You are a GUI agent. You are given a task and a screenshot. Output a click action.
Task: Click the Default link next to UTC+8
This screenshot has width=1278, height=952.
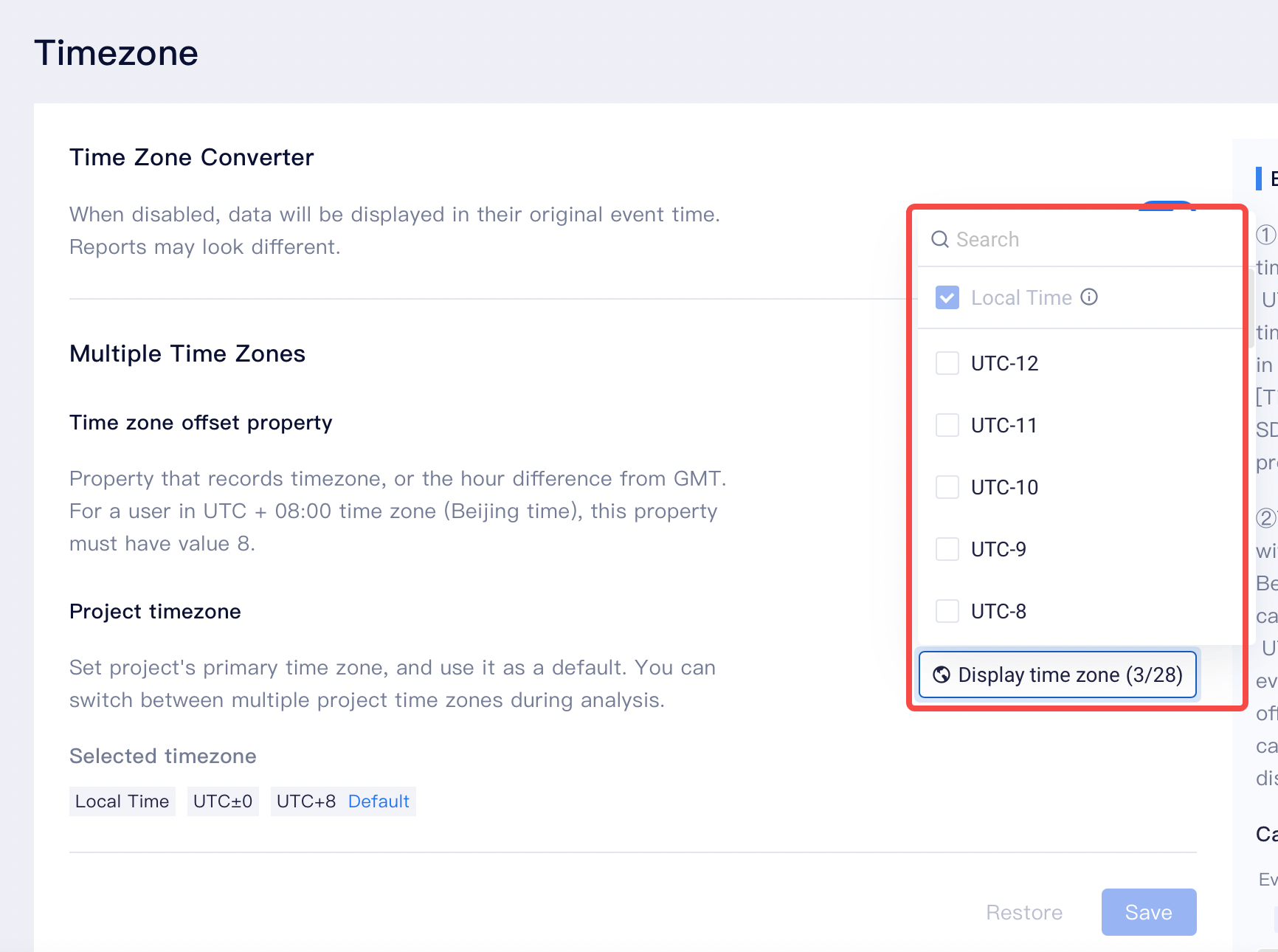click(x=379, y=801)
